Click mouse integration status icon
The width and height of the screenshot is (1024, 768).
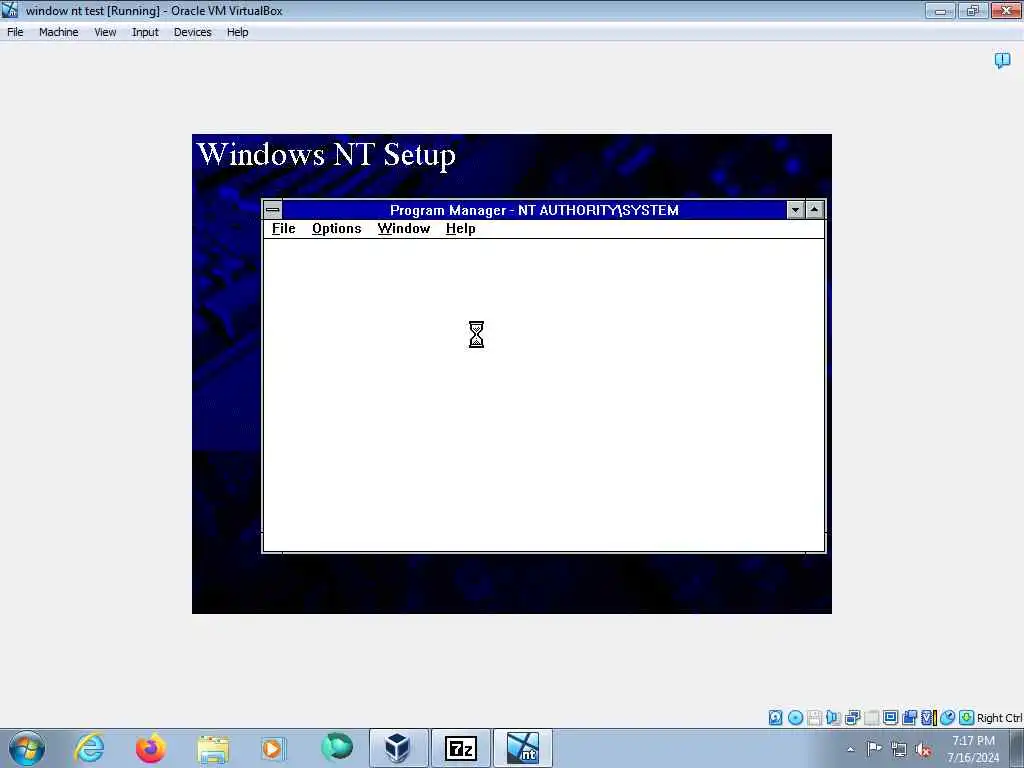pyautogui.click(x=948, y=718)
